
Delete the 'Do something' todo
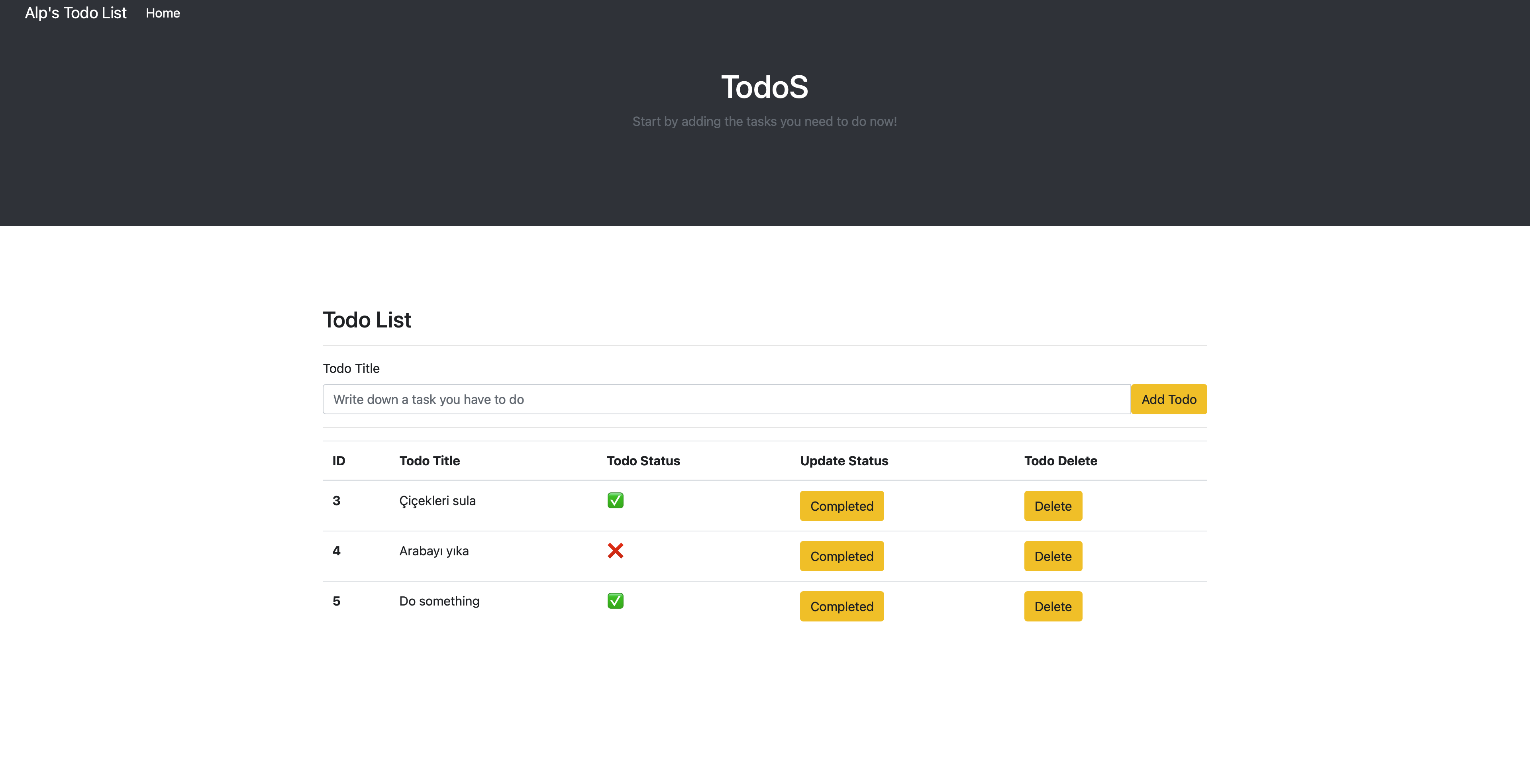pyautogui.click(x=1052, y=606)
